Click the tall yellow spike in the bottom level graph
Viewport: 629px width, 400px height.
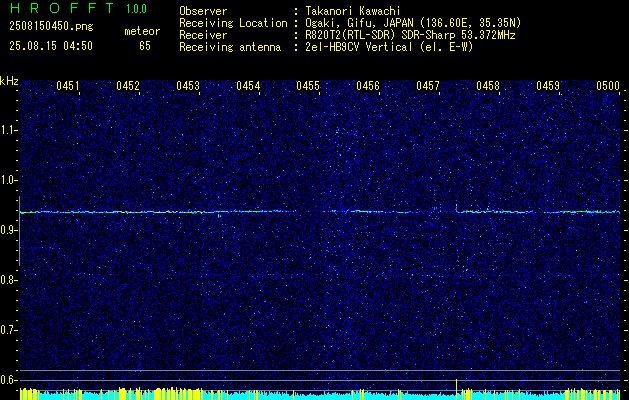456,388
